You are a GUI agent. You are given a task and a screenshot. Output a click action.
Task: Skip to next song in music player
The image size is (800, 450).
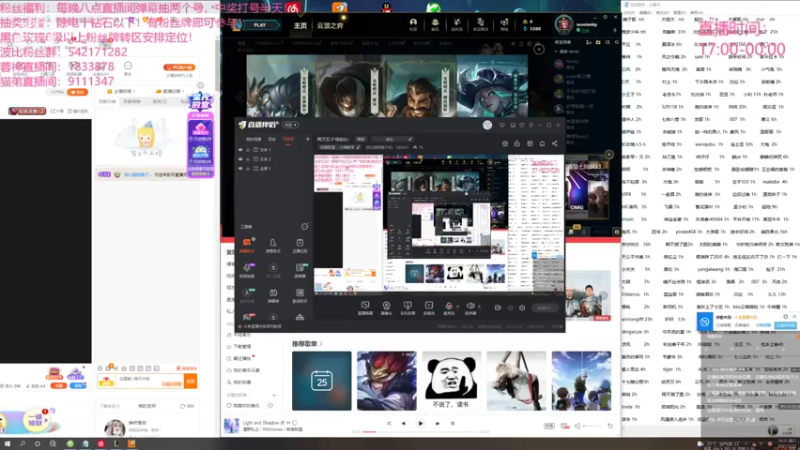click(438, 423)
